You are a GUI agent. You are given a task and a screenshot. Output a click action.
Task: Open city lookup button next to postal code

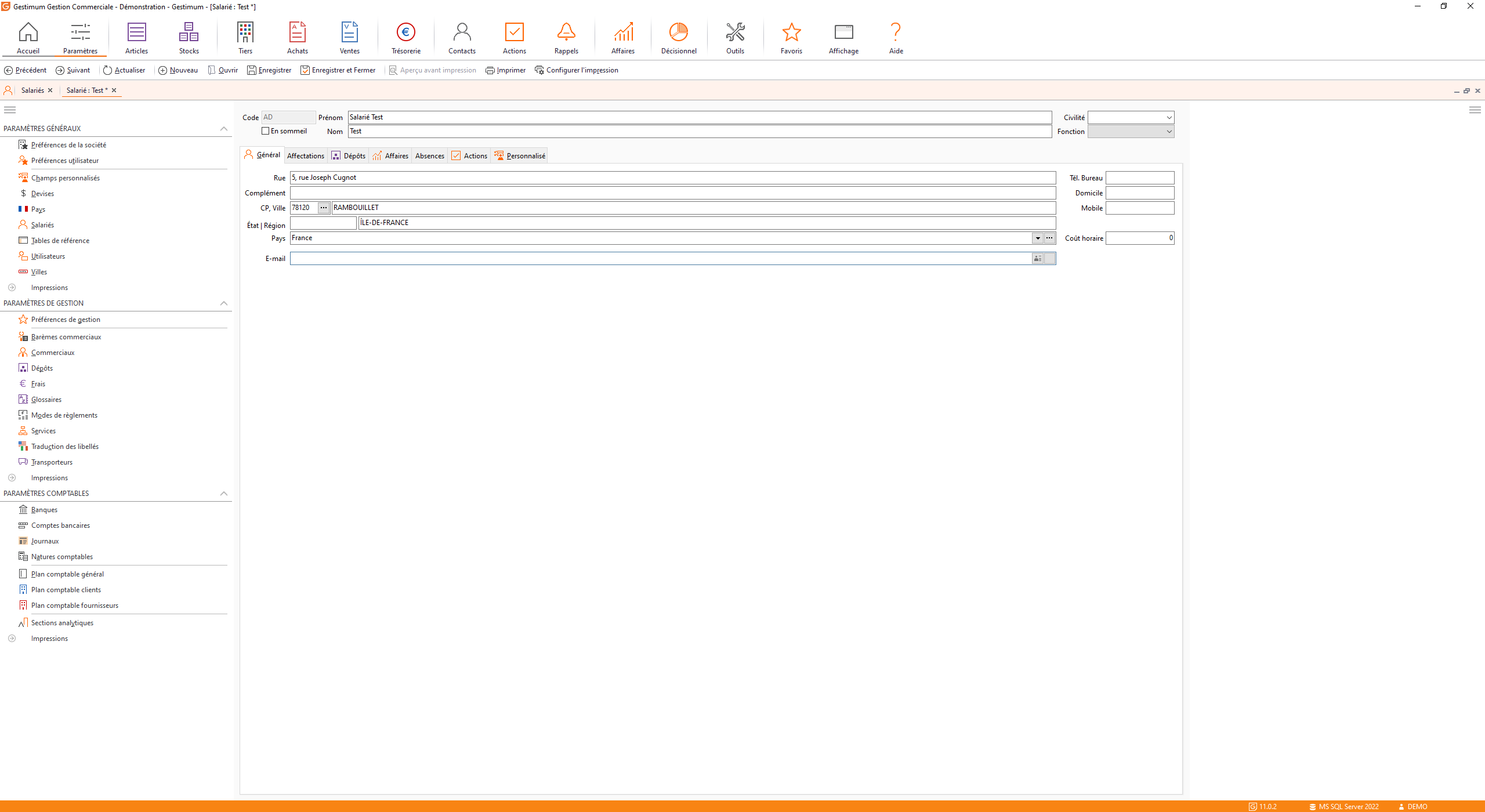coord(324,208)
